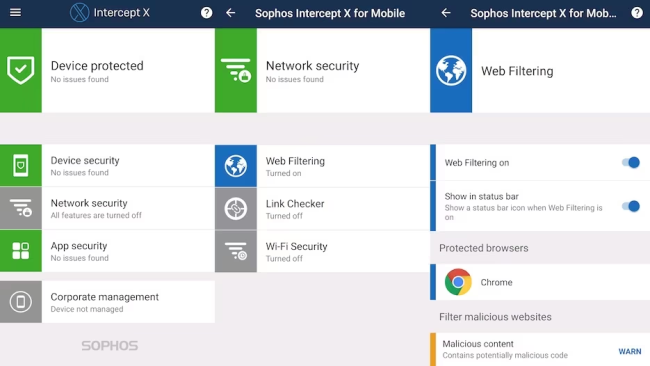Open the hamburger menu
Screen dimensions: 650x366
tap(15, 13)
